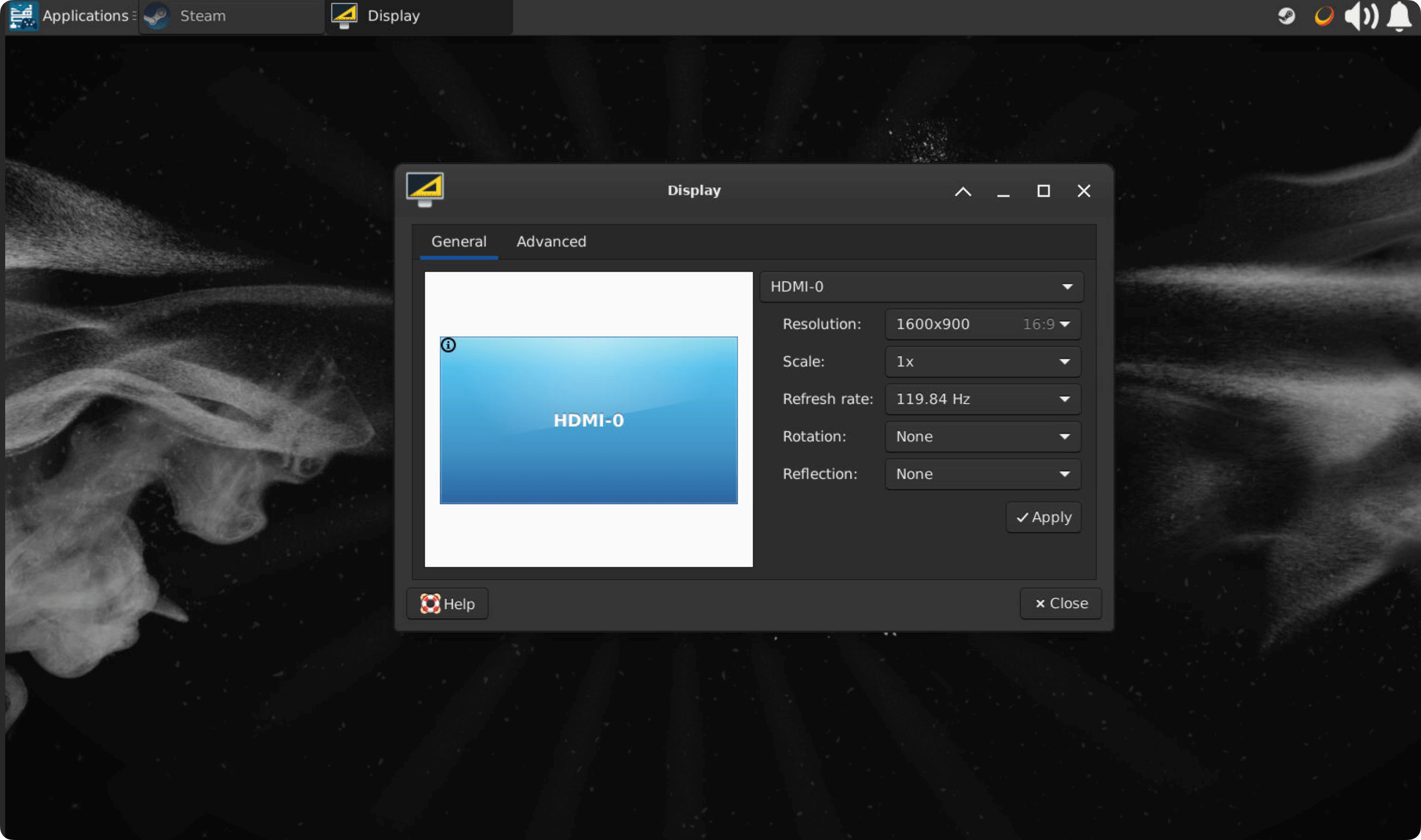Viewport: 1421px width, 840px height.
Task: Open the Resolution dropdown showing 1600x900
Action: [x=982, y=324]
